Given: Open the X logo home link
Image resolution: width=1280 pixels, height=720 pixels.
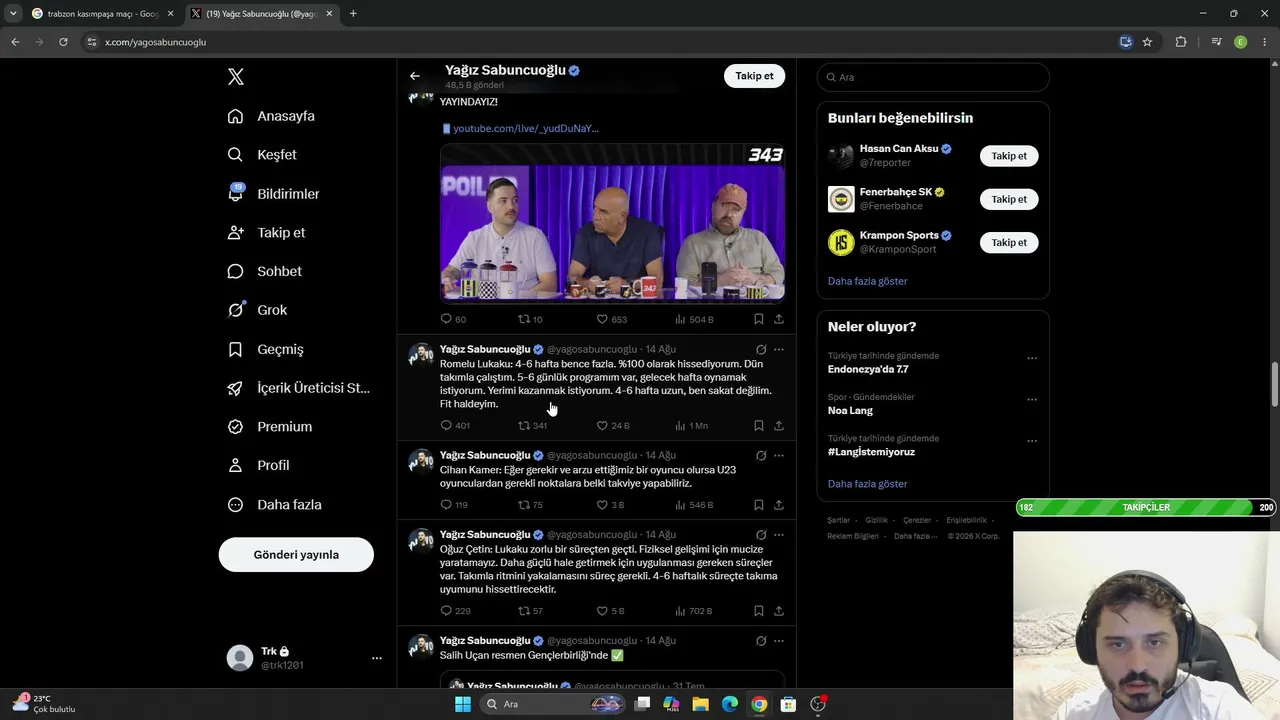Looking at the screenshot, I should click(x=236, y=77).
